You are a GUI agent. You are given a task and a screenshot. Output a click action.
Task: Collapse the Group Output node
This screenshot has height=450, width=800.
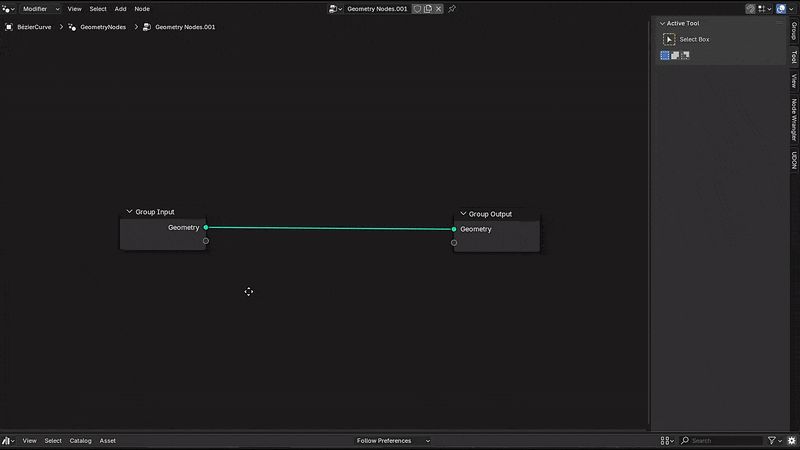(x=463, y=213)
